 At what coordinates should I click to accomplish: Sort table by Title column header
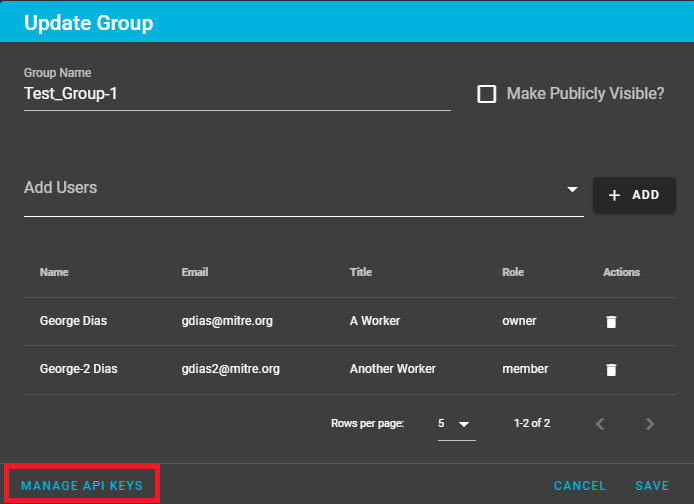coord(361,272)
